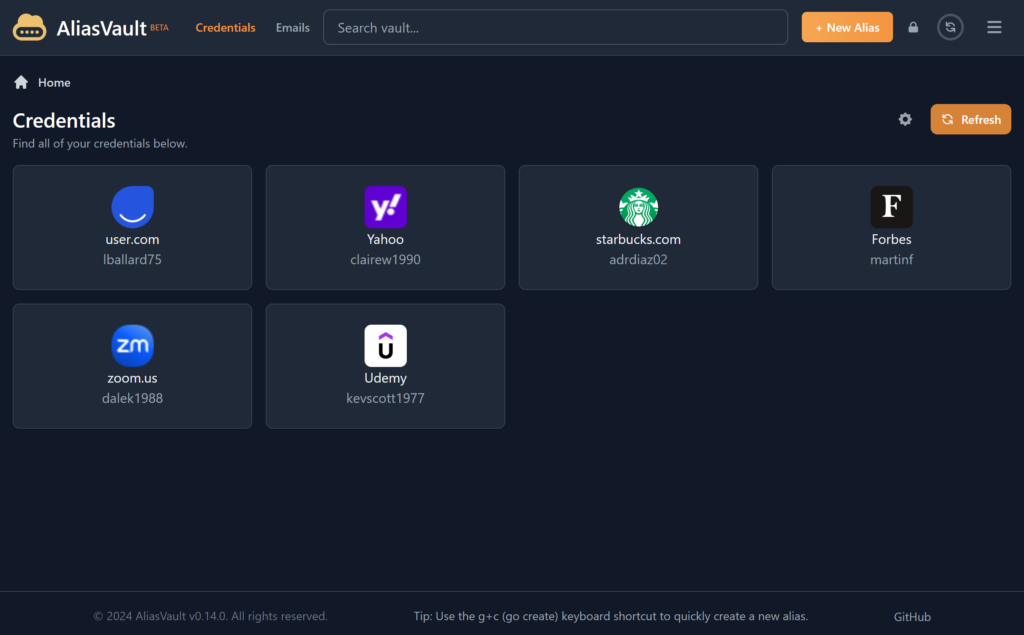Open the user.com credential logo
Viewport: 1024px width, 635px height.
click(132, 207)
